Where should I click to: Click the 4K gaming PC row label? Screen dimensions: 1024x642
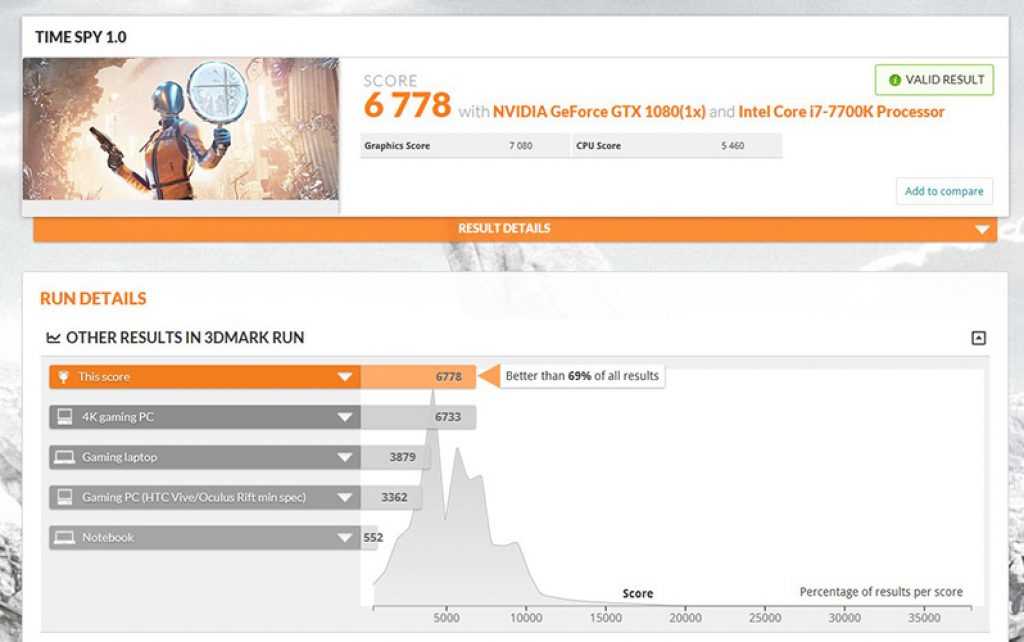coord(118,417)
